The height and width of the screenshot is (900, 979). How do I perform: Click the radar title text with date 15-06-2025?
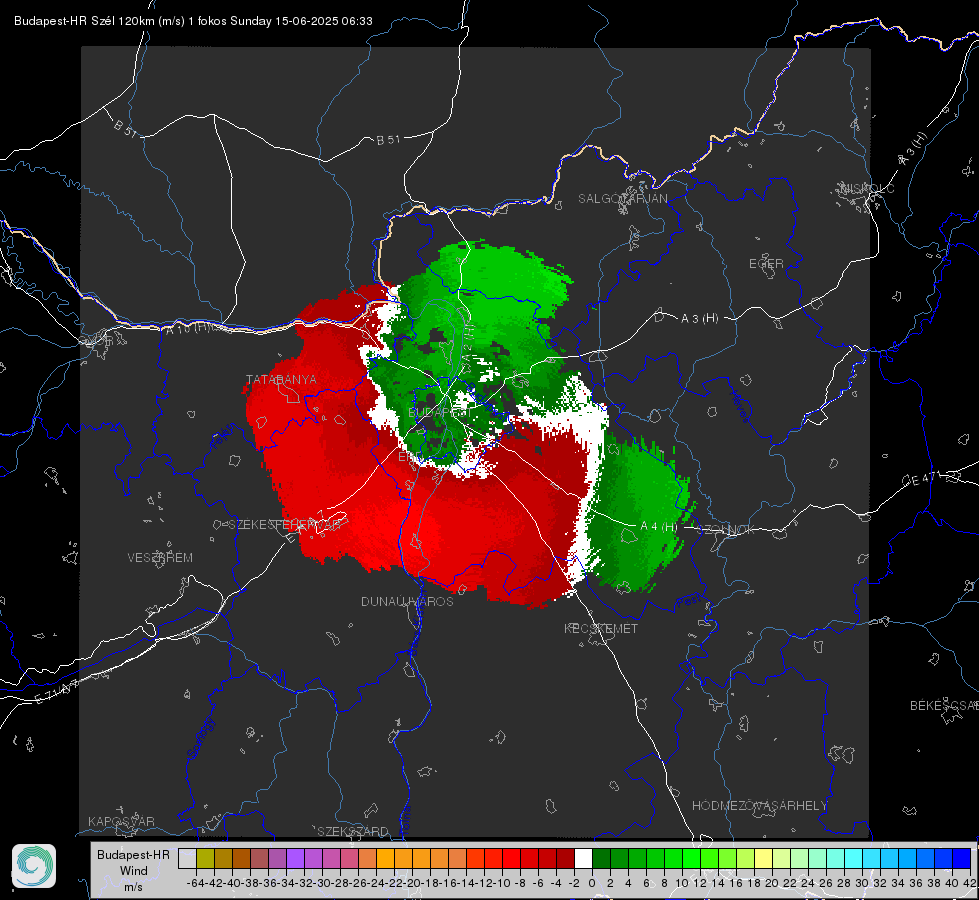[193, 21]
